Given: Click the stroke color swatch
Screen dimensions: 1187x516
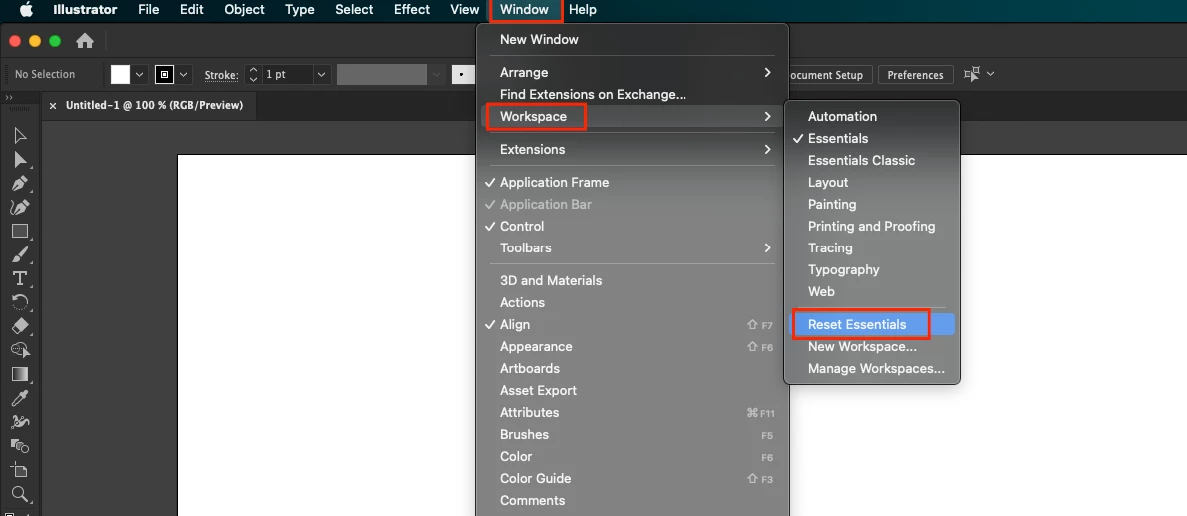Looking at the screenshot, I should pyautogui.click(x=165, y=74).
